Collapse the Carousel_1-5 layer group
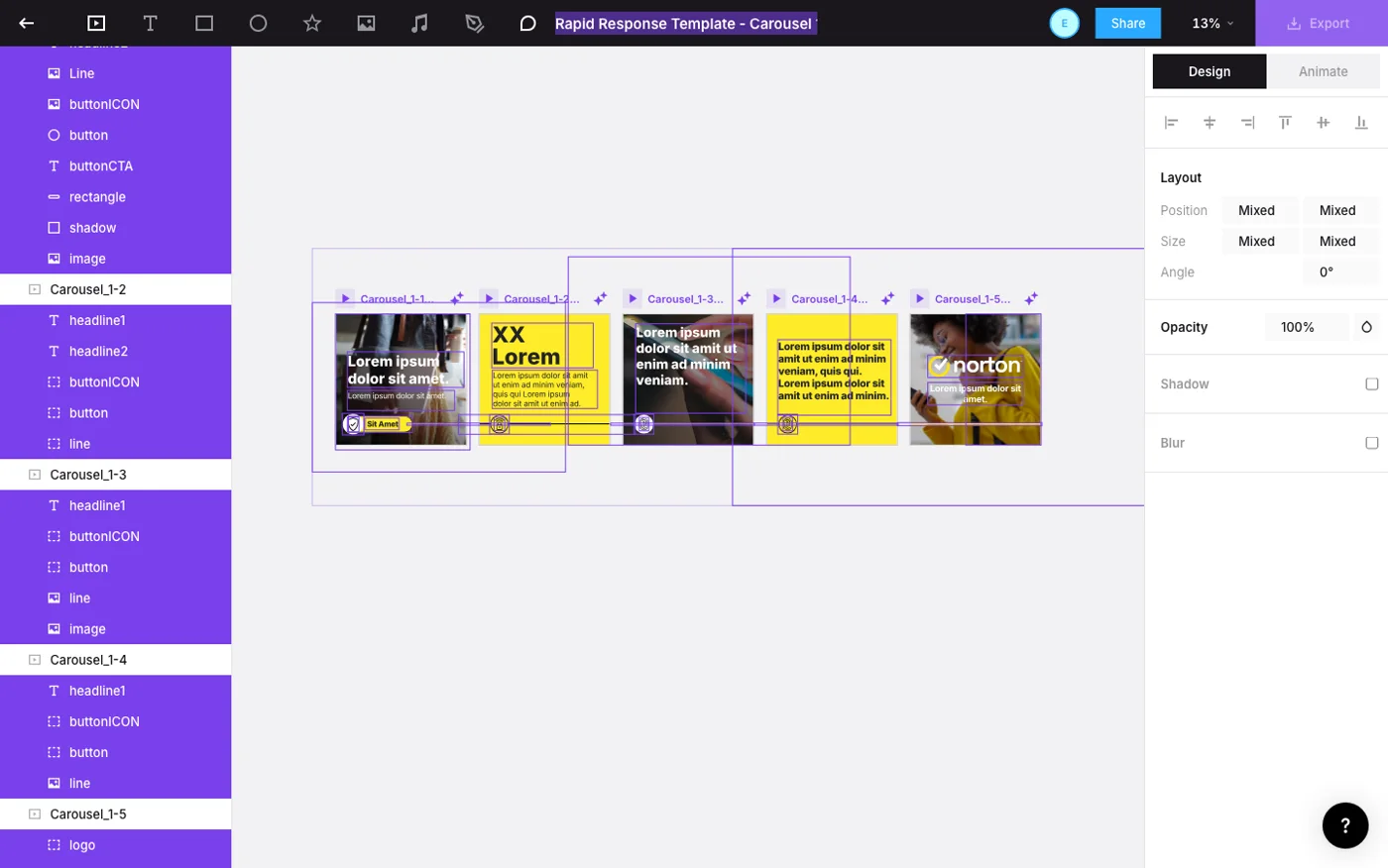The width and height of the screenshot is (1388, 868). tap(35, 814)
